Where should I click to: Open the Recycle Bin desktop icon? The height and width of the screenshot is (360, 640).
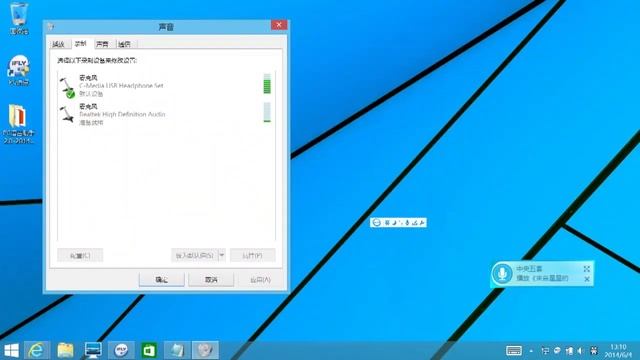(x=19, y=18)
